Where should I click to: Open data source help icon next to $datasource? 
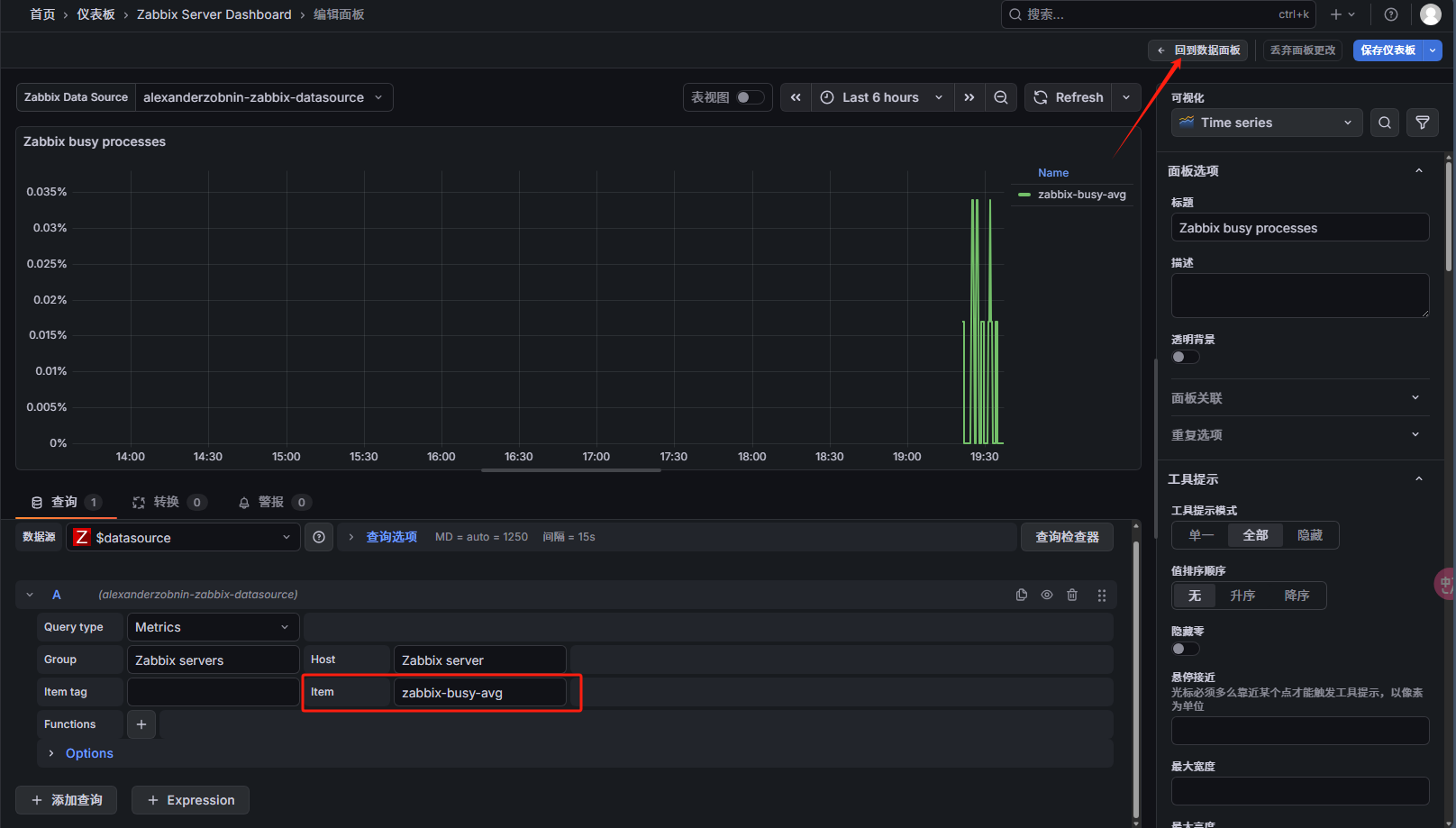click(x=319, y=537)
